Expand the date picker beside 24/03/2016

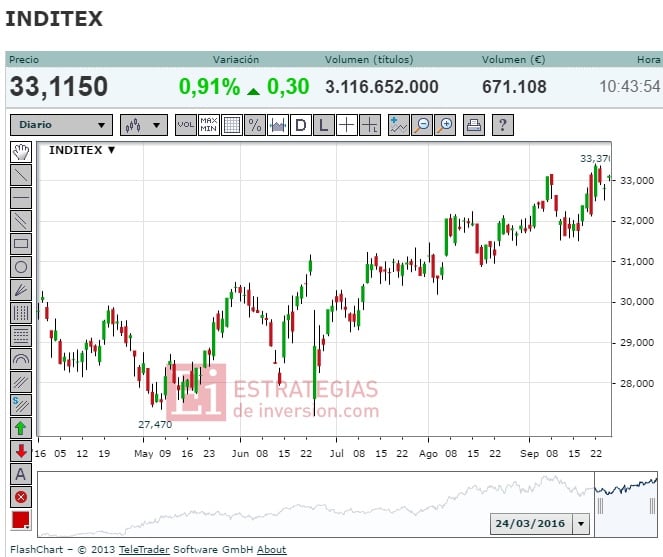pos(582,524)
